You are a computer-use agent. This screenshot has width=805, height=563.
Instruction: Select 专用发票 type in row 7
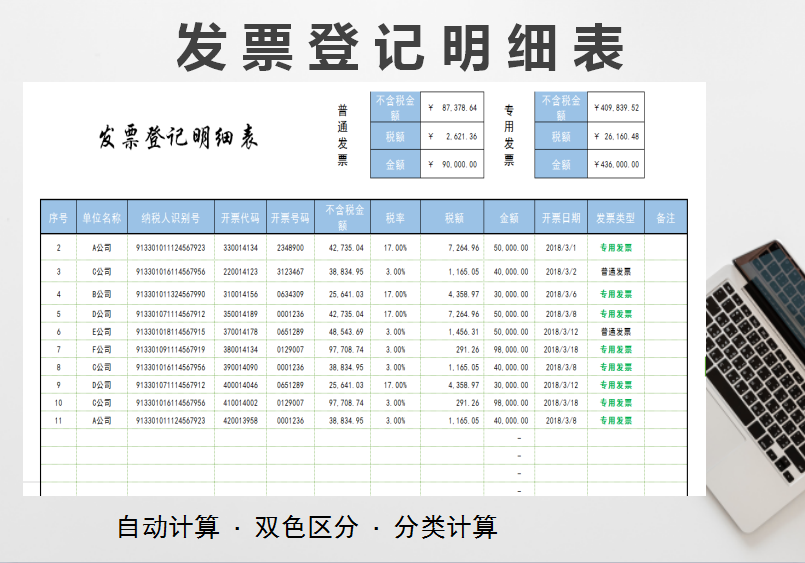tap(616, 350)
